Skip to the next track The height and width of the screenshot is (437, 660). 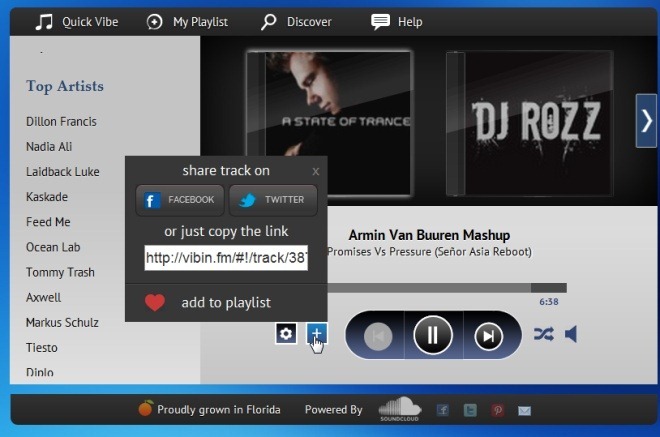coord(487,335)
